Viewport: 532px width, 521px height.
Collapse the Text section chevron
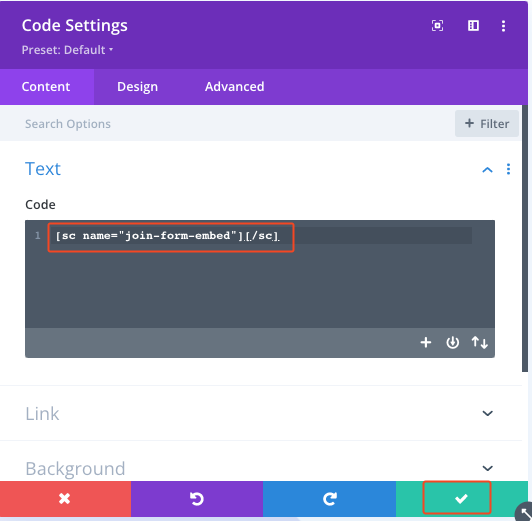point(487,170)
